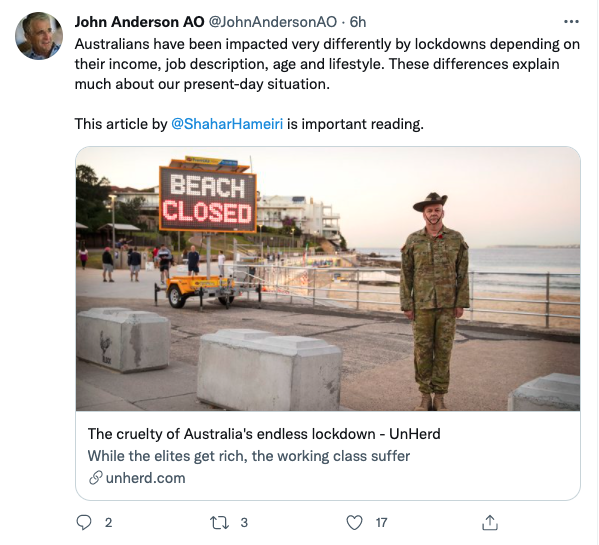Retweet using the retweet arrows icon
The image size is (599, 545).
tap(219, 522)
